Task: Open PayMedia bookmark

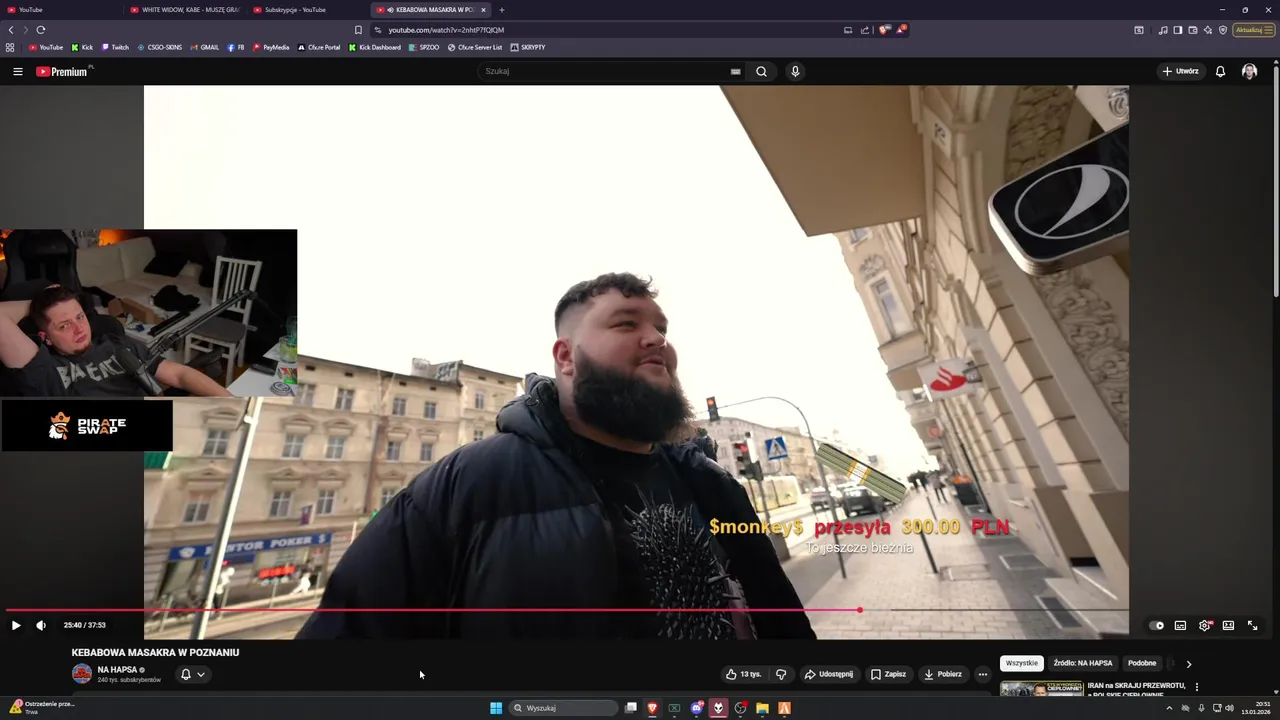Action: (x=271, y=47)
